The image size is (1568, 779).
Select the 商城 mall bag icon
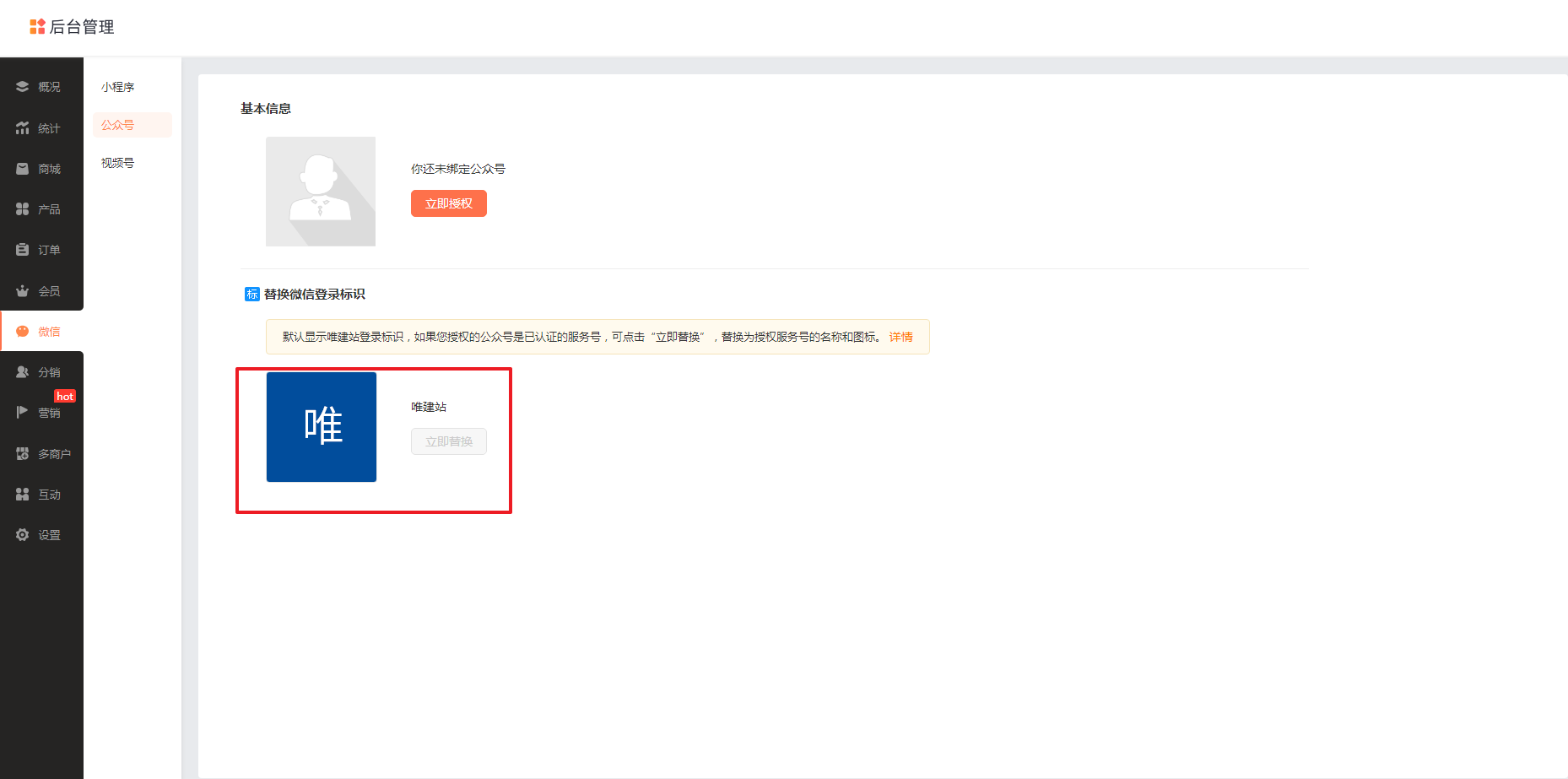pos(23,169)
